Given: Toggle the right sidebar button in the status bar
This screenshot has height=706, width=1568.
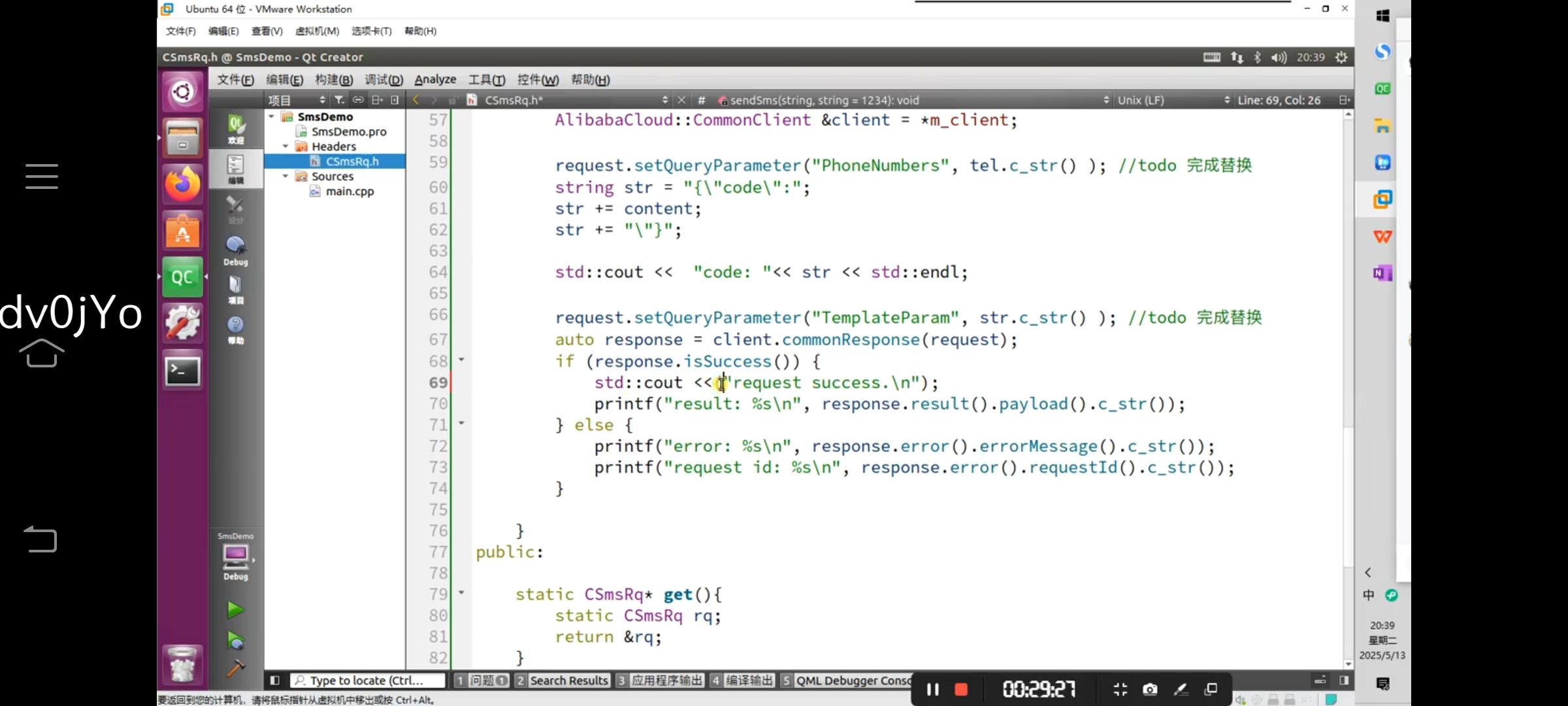Looking at the screenshot, I should point(1344,681).
